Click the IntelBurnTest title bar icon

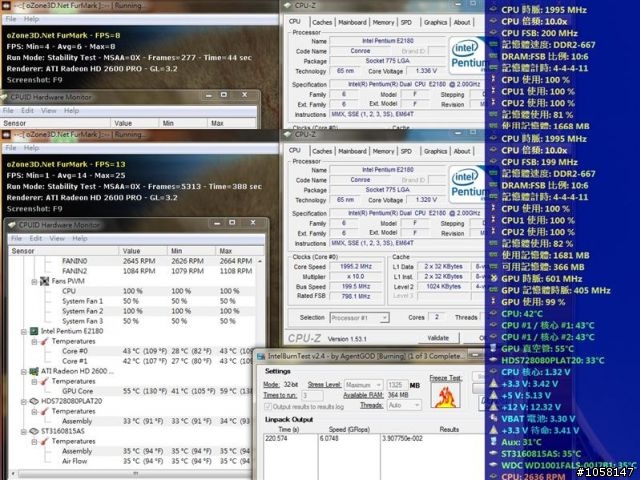pyautogui.click(x=260, y=356)
